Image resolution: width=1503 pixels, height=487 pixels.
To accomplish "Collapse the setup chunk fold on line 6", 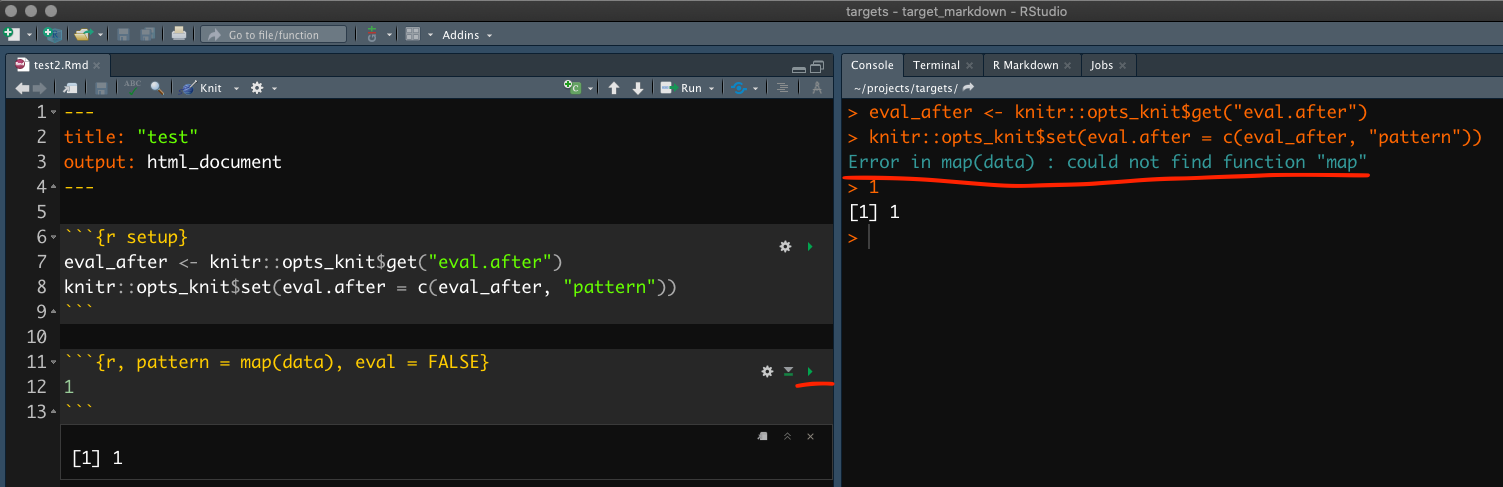I will click(x=54, y=237).
